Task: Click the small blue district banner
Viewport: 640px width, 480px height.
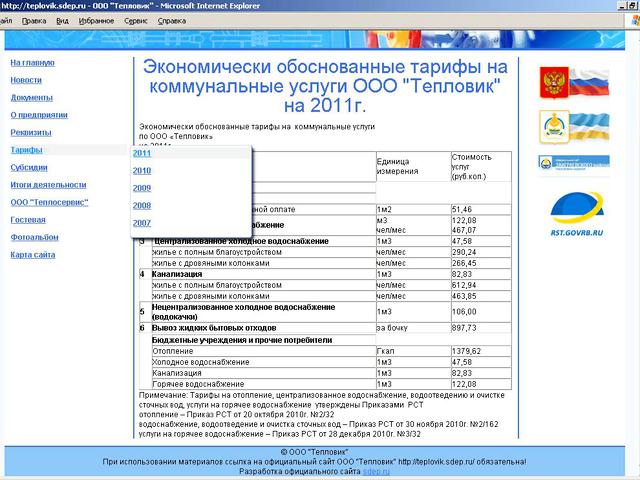Action: (x=574, y=163)
